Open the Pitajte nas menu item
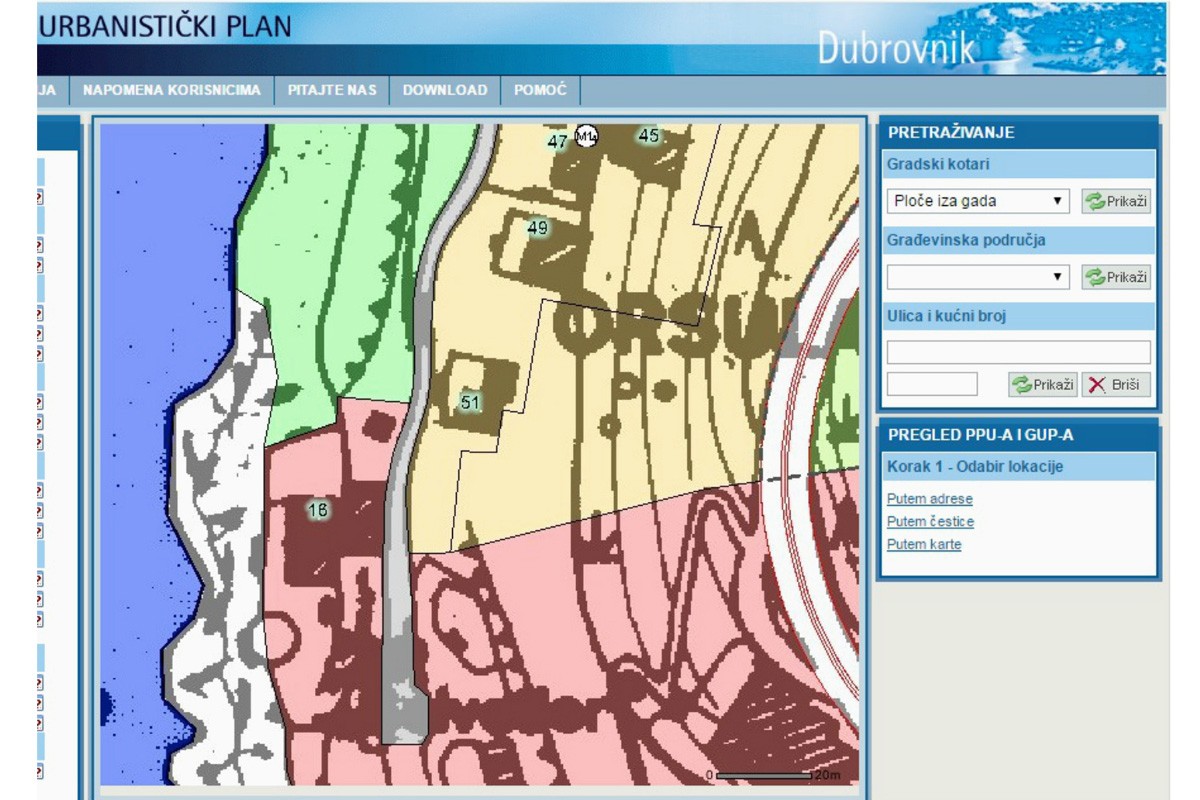This screenshot has width=1200, height=800. (332, 90)
